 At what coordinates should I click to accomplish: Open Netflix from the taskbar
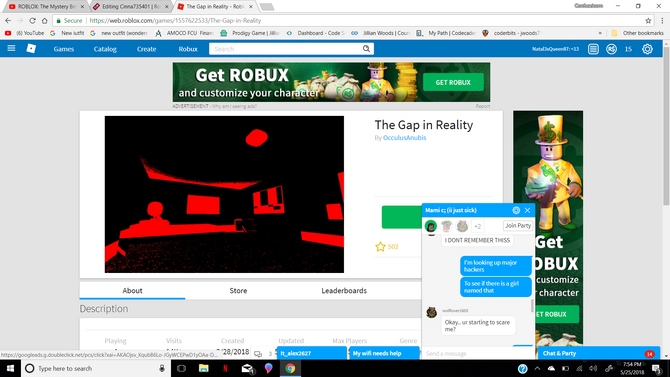225,368
